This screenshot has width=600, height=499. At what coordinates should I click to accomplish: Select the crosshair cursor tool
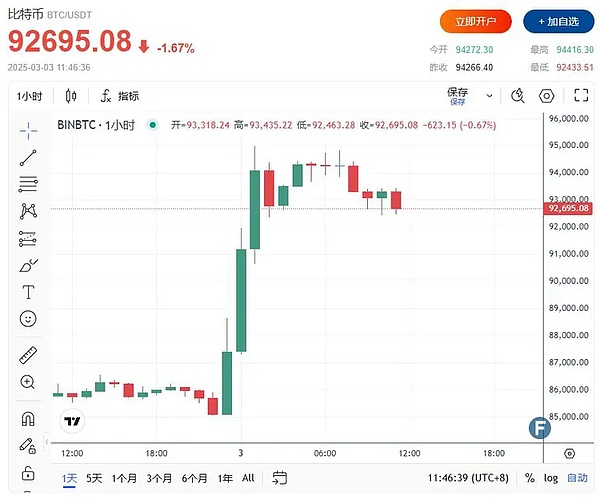pos(28,129)
